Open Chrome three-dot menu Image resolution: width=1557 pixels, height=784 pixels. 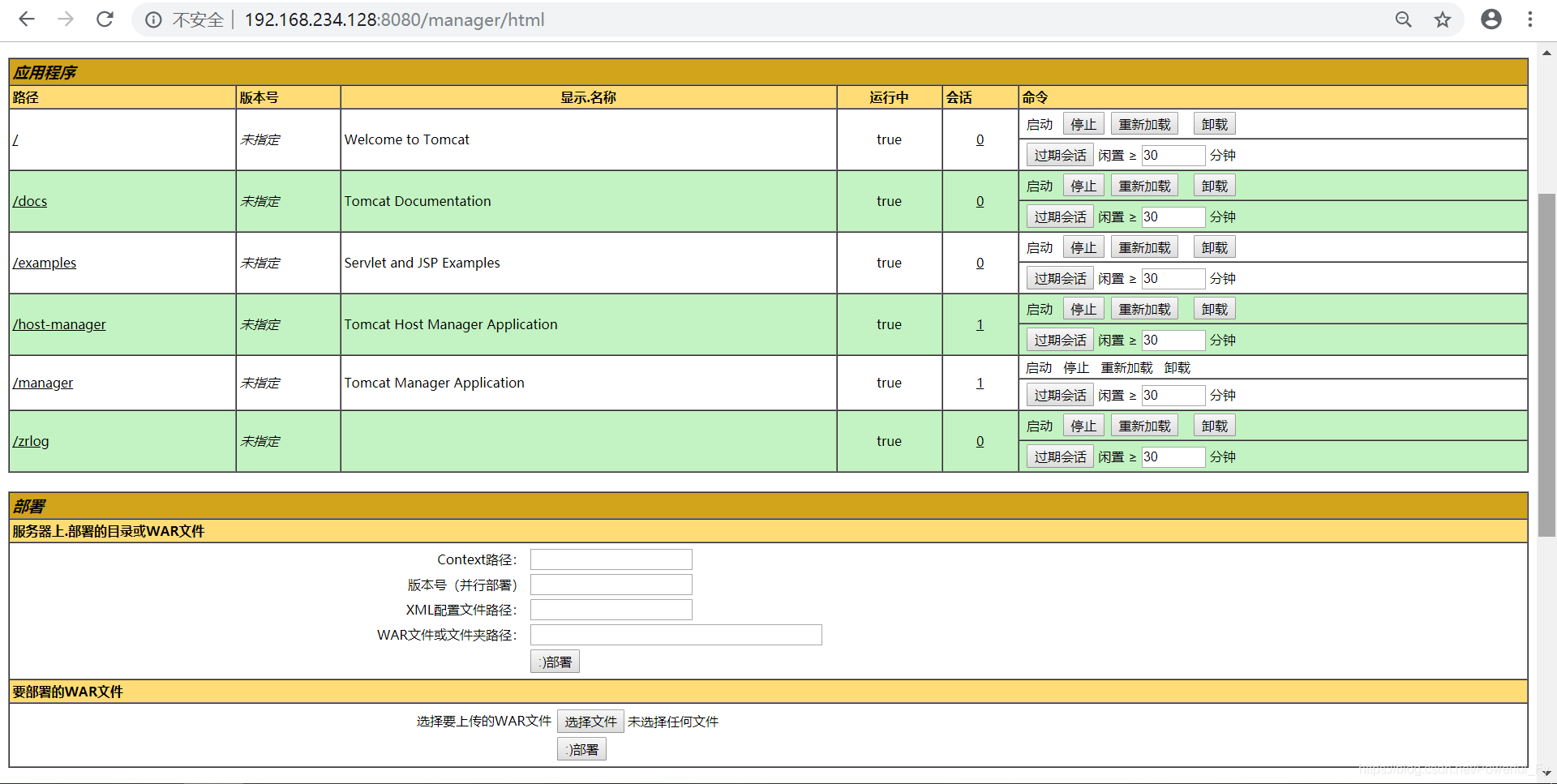click(1530, 19)
